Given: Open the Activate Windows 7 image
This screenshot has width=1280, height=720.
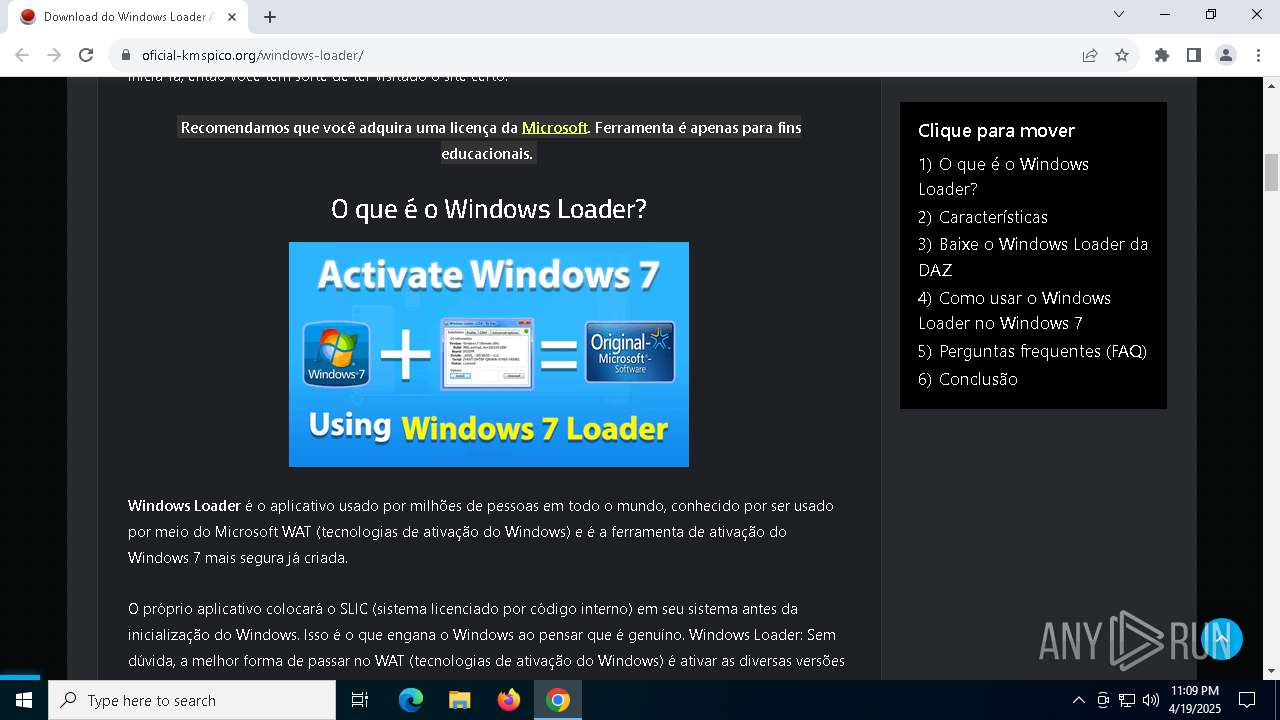Looking at the screenshot, I should pyautogui.click(x=489, y=354).
